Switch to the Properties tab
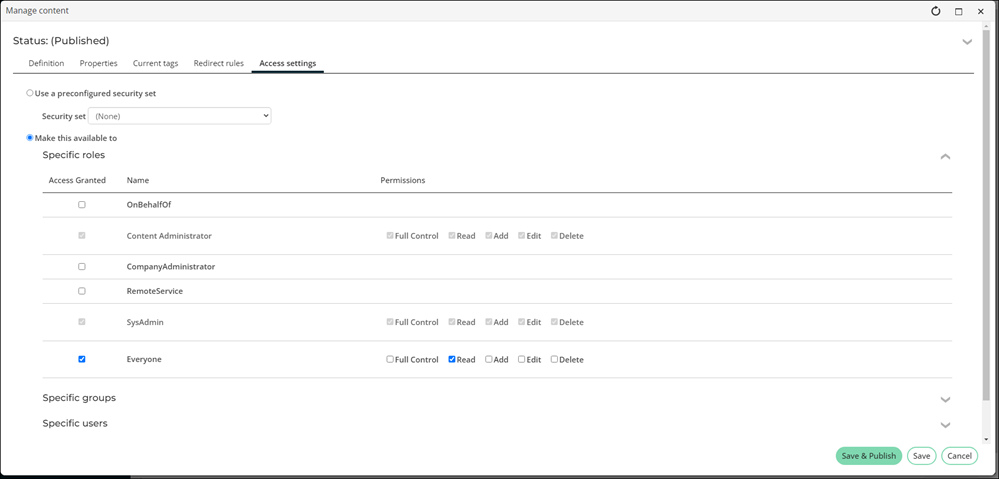Viewport: 1000px width, 479px height. (x=98, y=63)
